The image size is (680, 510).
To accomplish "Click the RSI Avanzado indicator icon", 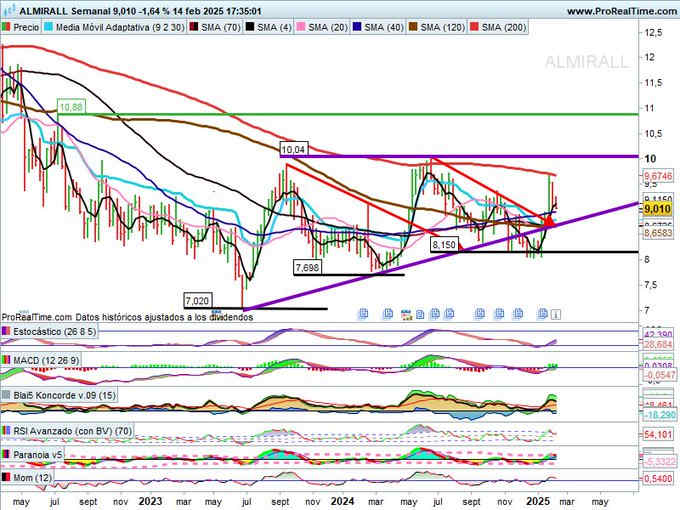I will click(6, 431).
